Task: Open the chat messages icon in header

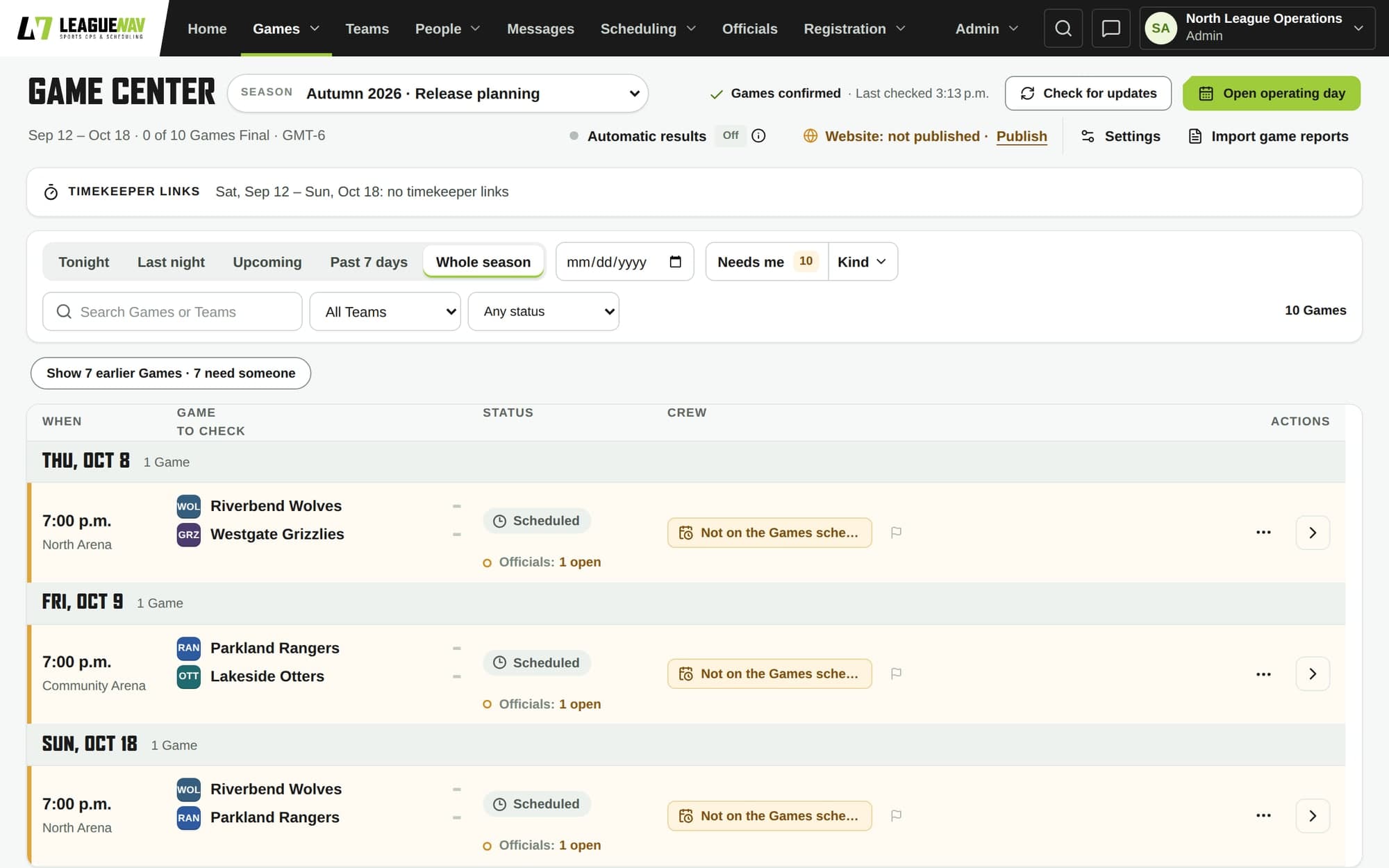Action: [1111, 28]
